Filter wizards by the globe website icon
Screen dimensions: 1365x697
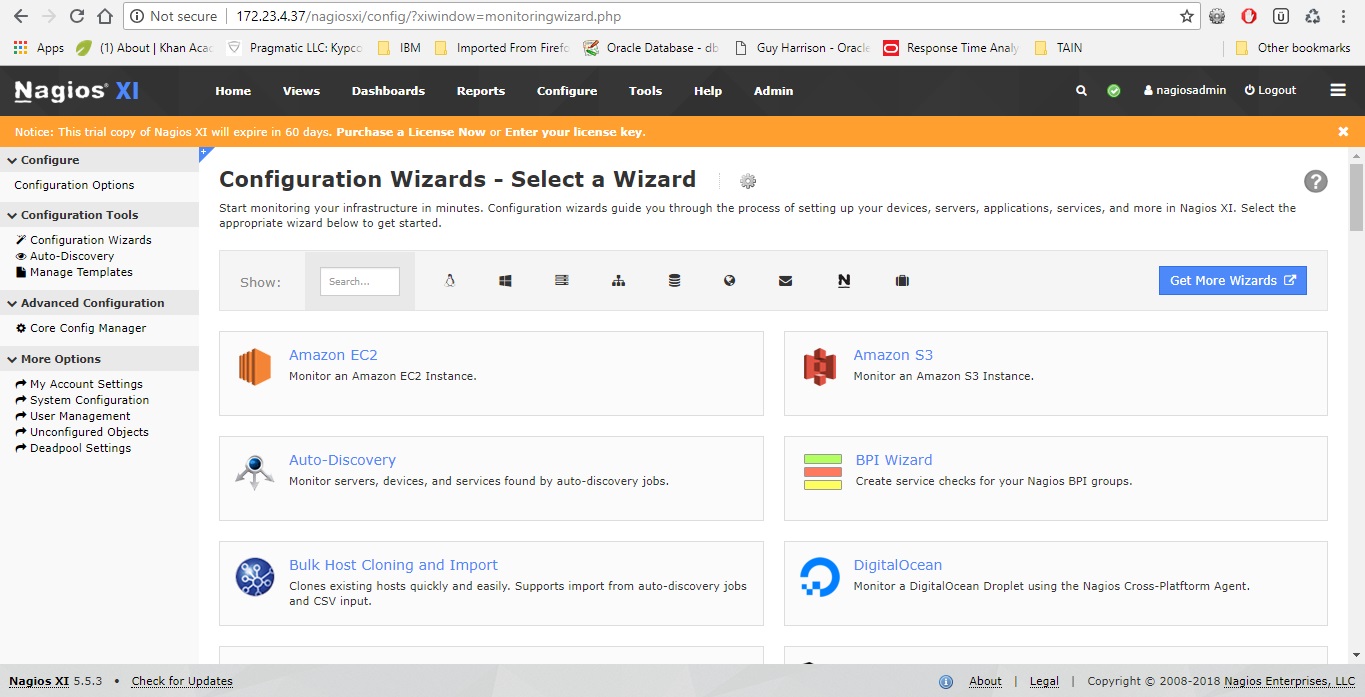click(730, 281)
